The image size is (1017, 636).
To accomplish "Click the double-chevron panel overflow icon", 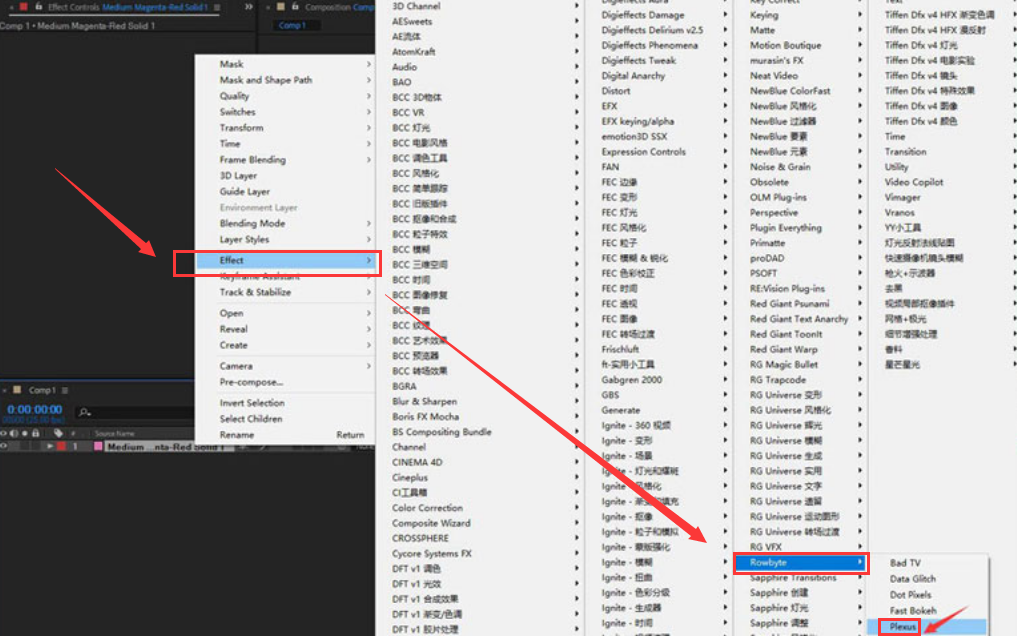I will [x=248, y=7].
